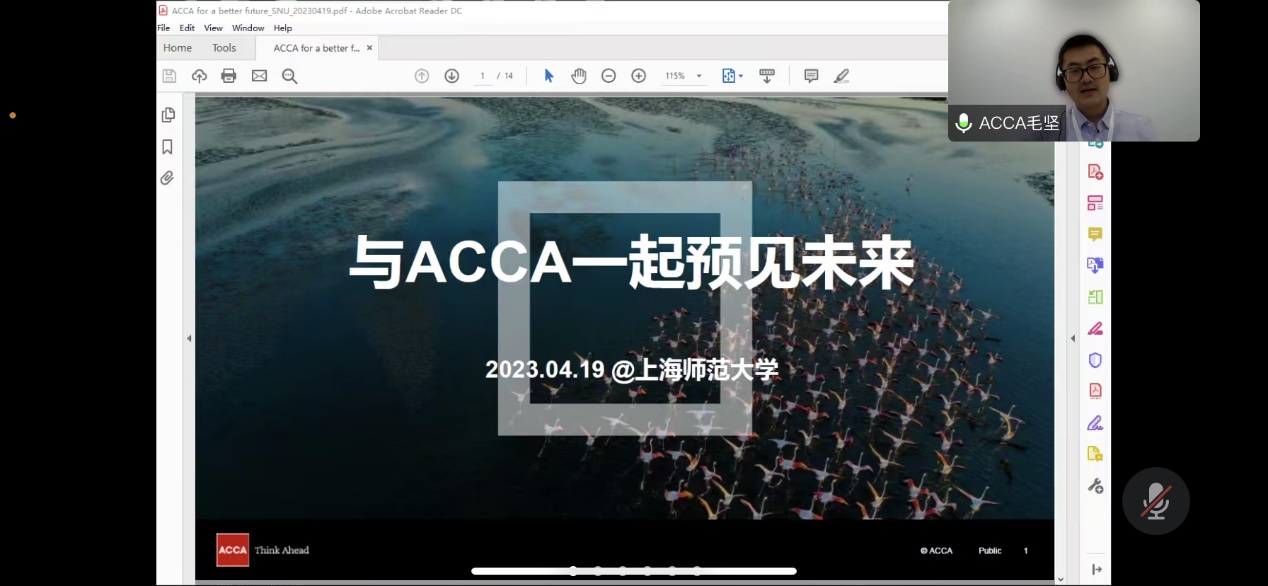Click the date text 2023.04.19 @上海师范大学

click(x=632, y=370)
